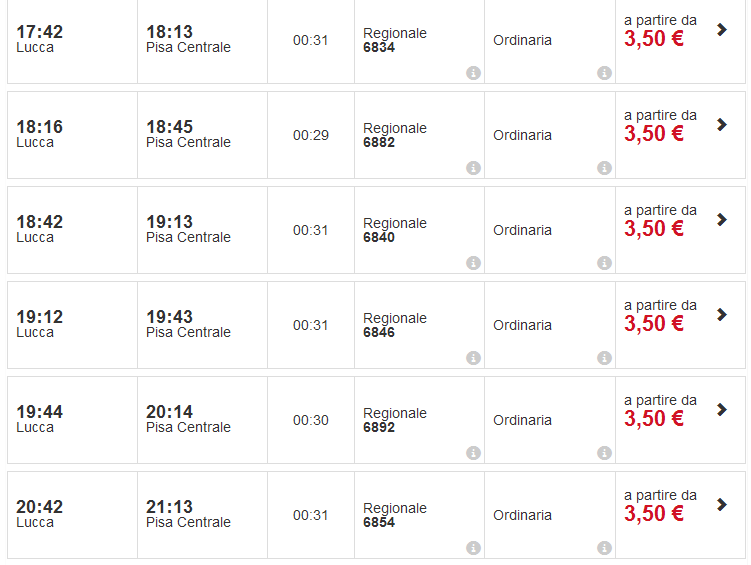Screen dimensions: 751x565
Task: Expand the 17:42 Lucca departure details
Action: pos(722,30)
